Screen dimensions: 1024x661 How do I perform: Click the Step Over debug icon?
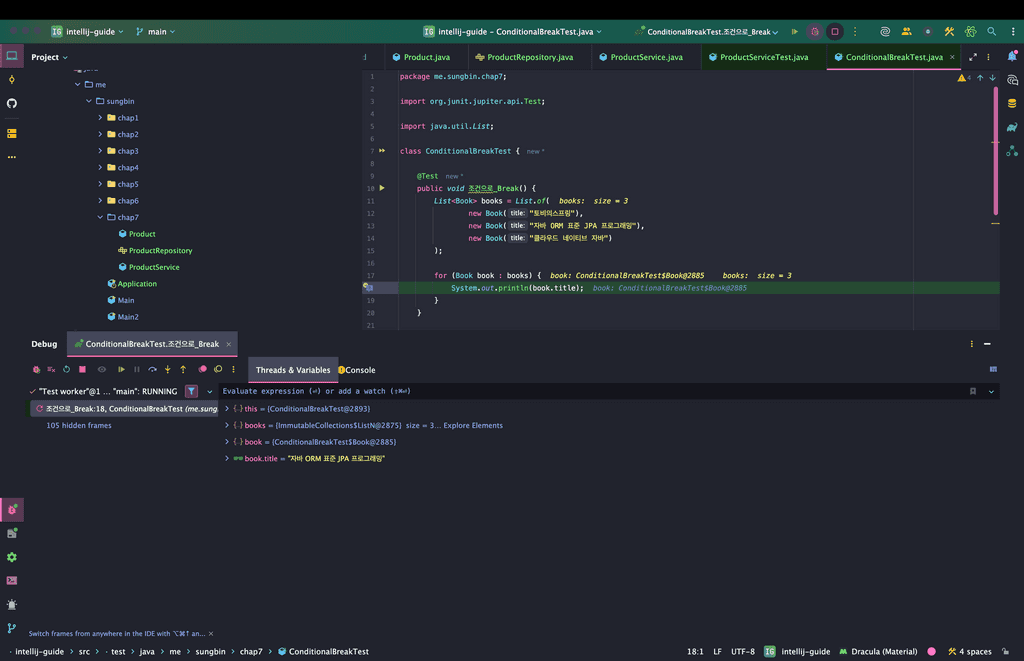(152, 370)
